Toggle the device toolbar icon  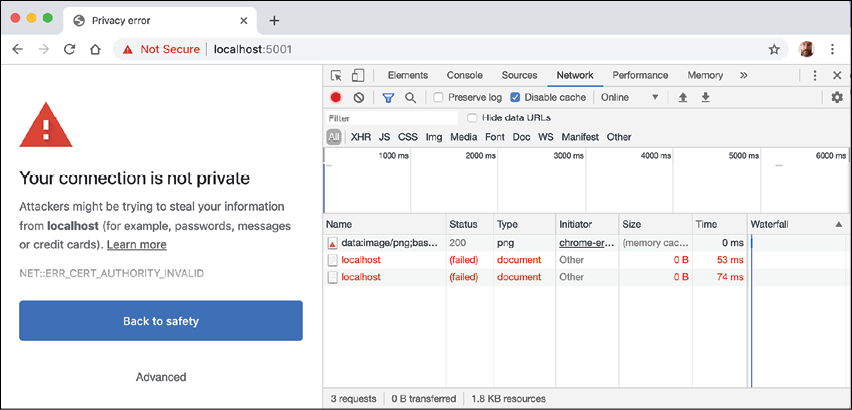tap(358, 75)
